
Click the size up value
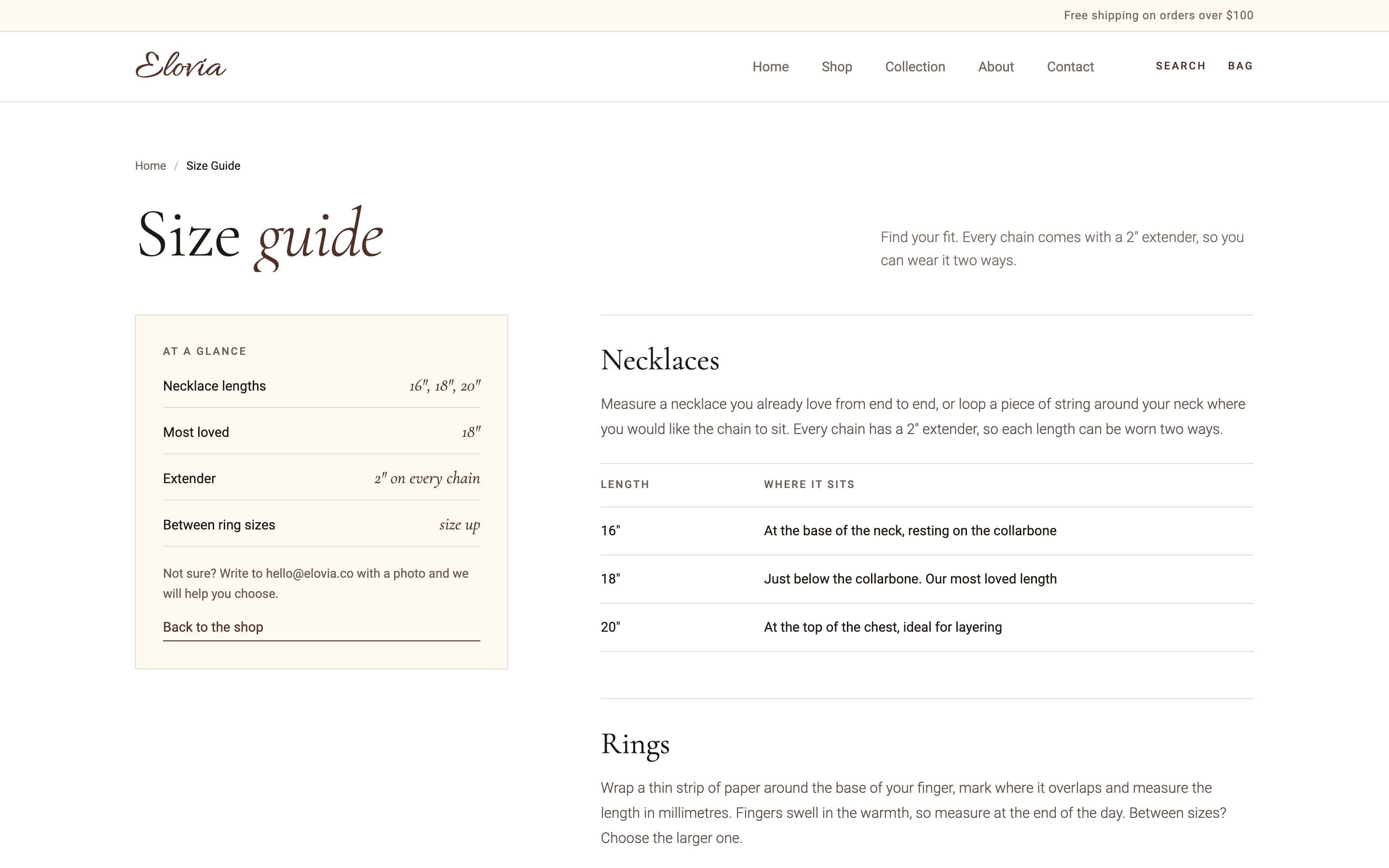point(460,525)
